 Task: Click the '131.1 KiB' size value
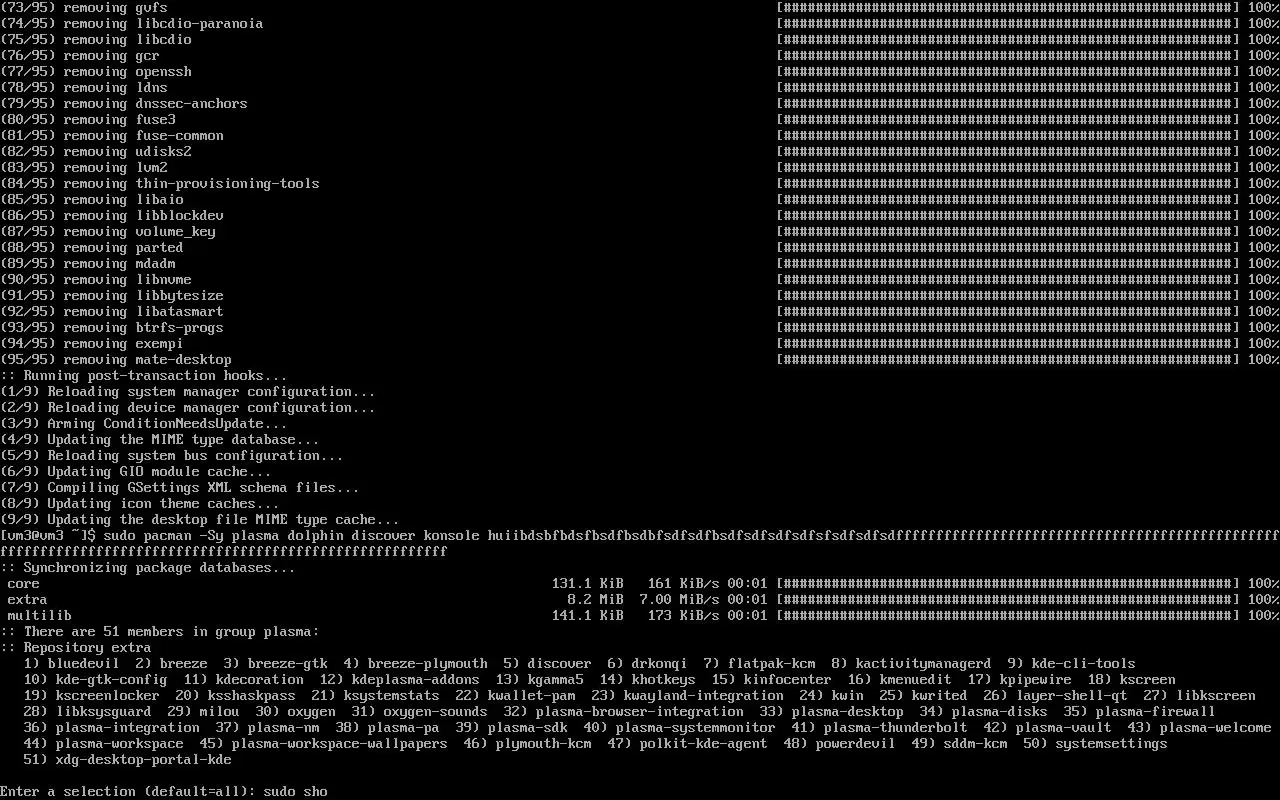[588, 583]
